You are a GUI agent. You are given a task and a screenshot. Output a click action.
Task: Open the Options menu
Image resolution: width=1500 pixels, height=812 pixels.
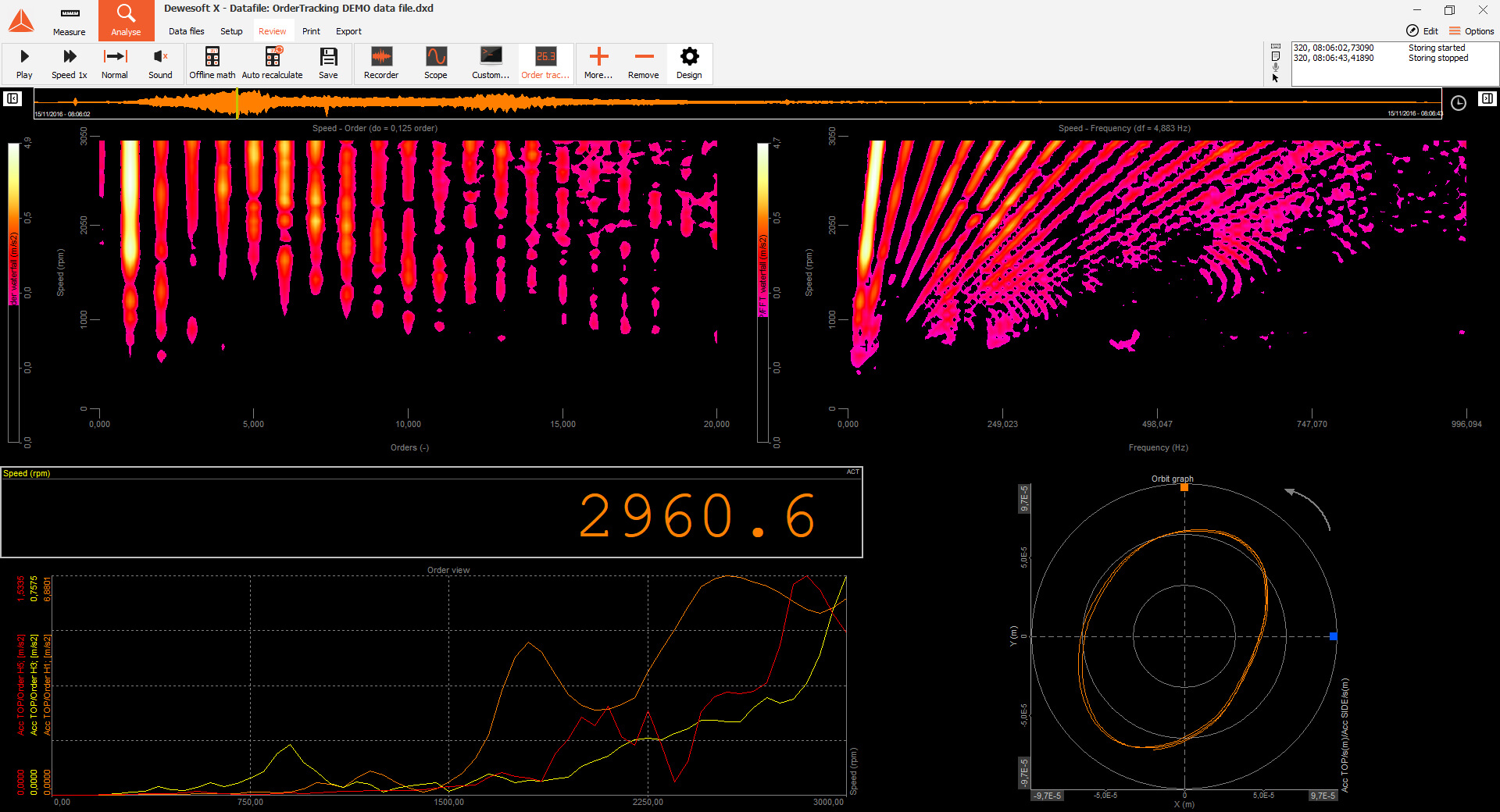coord(1472,31)
